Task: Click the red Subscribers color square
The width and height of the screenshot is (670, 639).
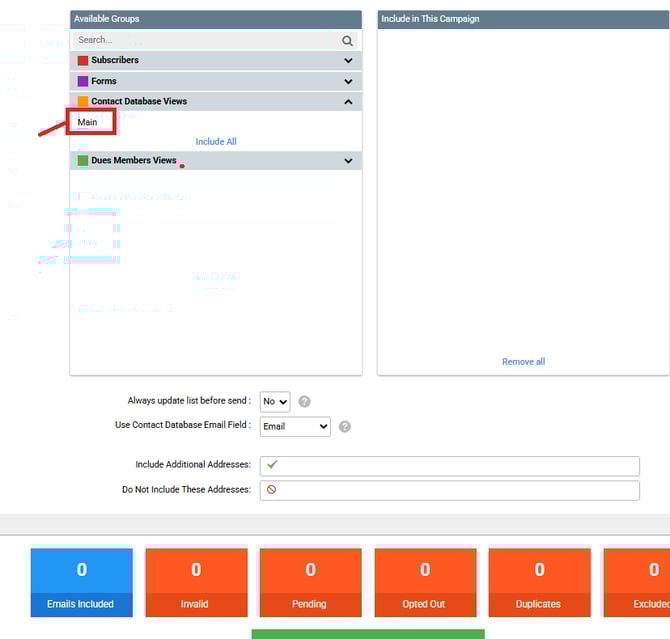Action: click(x=83, y=61)
